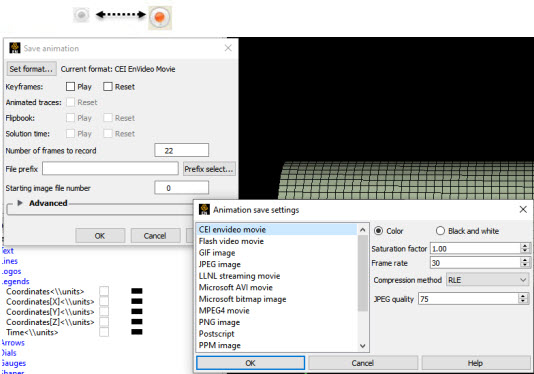Click the JPEG quality spinner arrows
The width and height of the screenshot is (534, 374).
523,299
